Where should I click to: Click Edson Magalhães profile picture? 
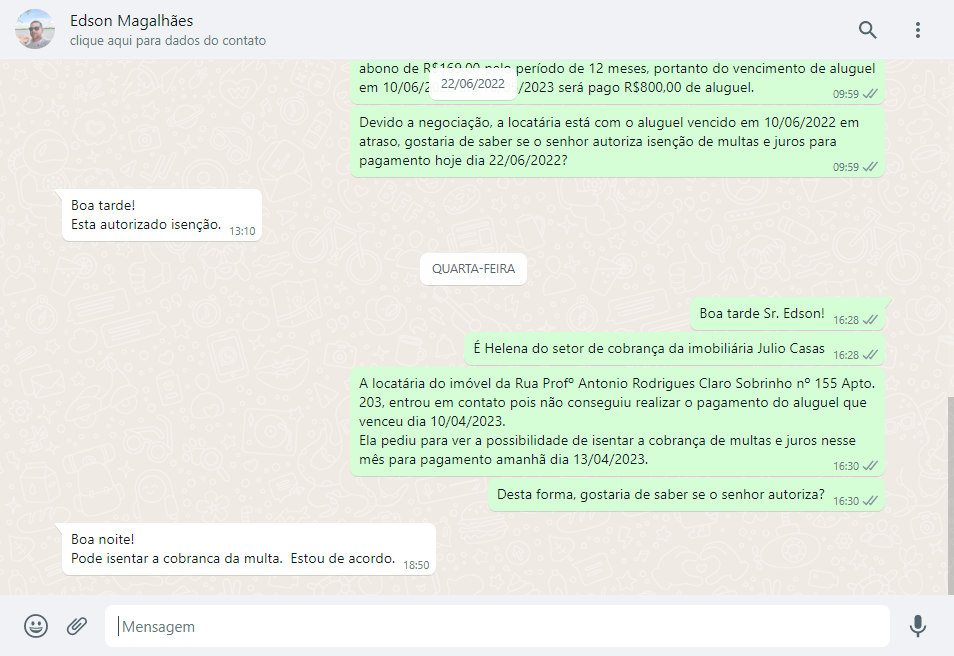(35, 30)
